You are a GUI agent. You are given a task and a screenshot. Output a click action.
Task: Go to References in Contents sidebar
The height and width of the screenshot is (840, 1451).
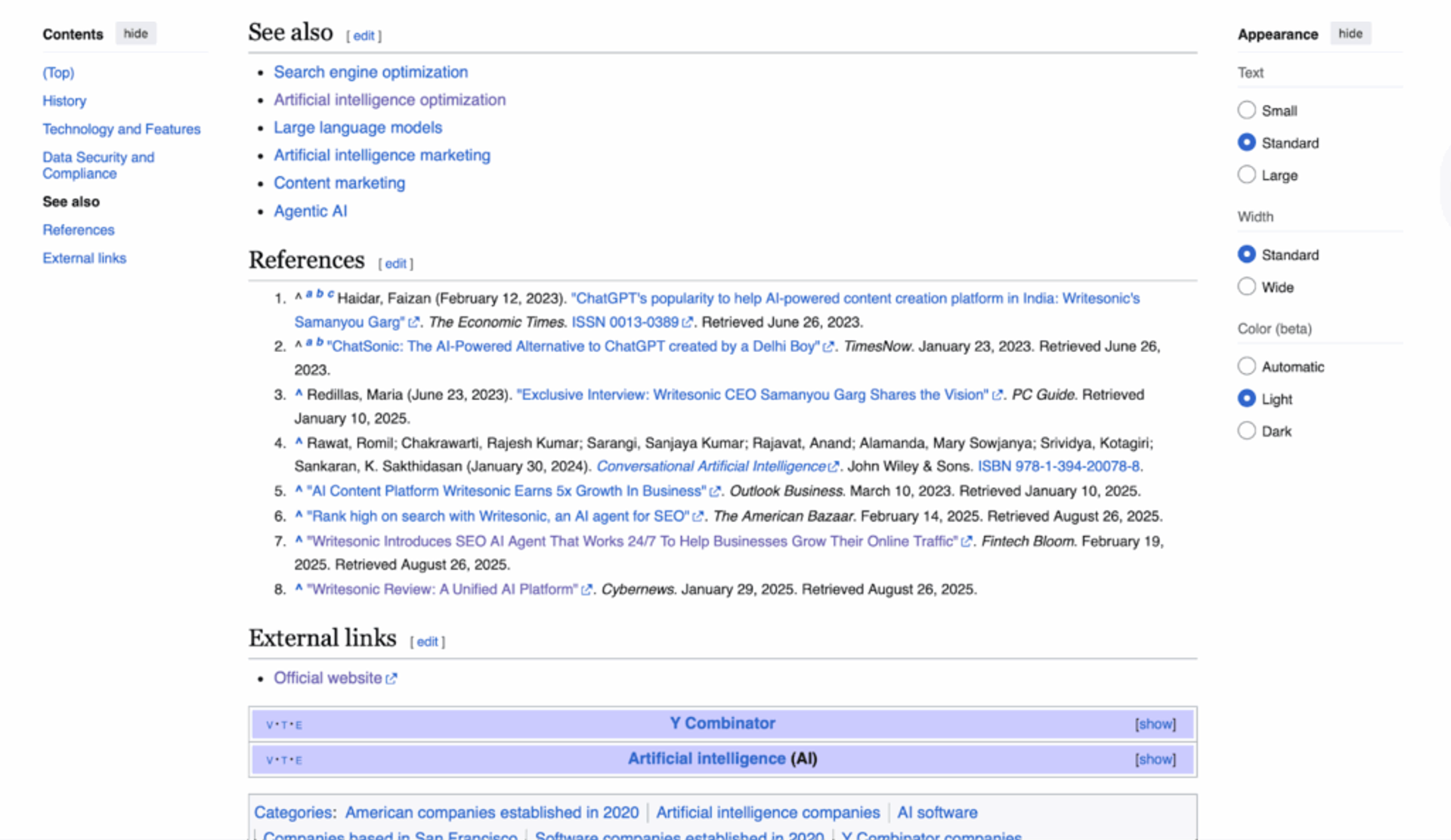point(79,230)
